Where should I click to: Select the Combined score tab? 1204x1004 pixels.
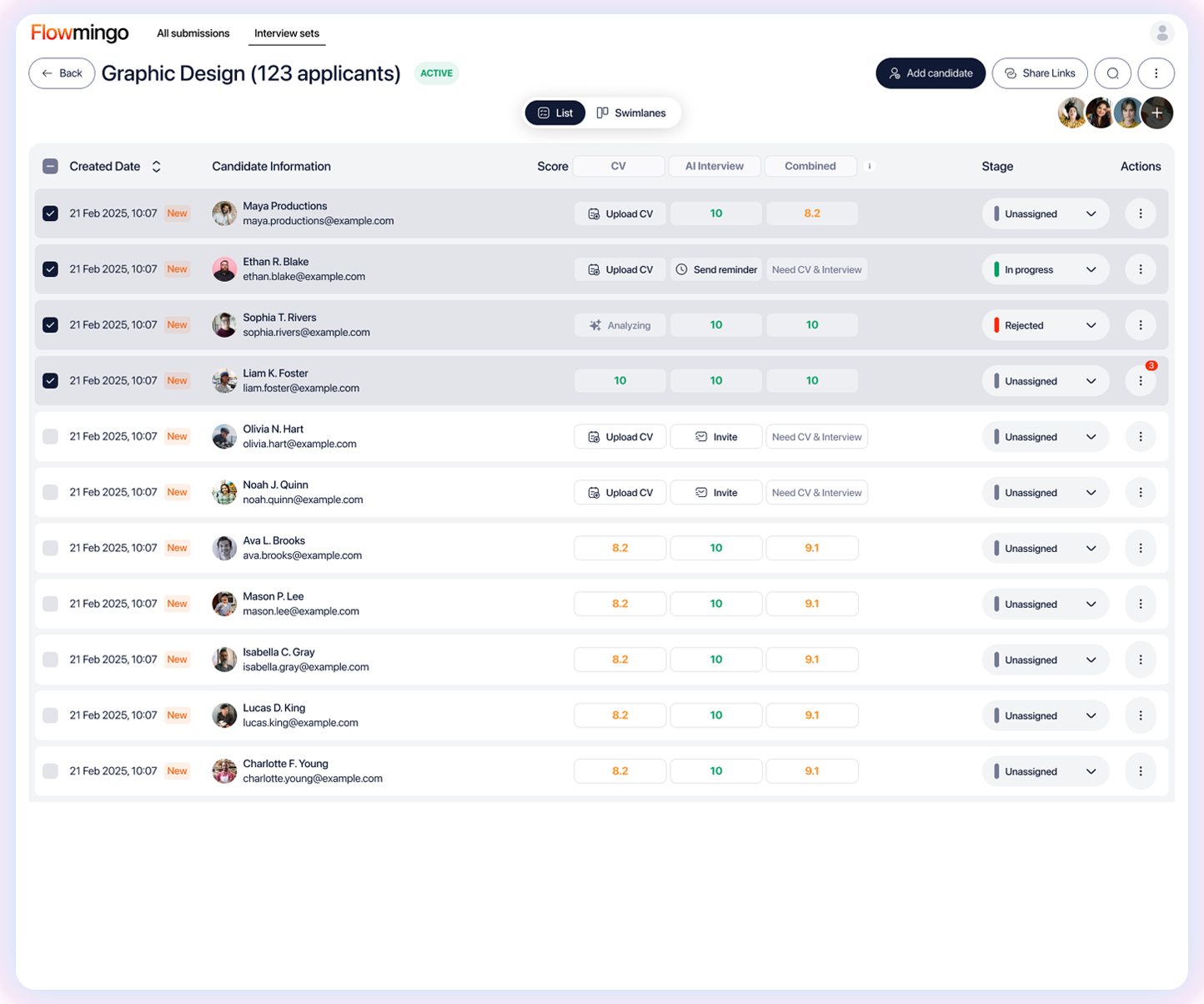810,166
